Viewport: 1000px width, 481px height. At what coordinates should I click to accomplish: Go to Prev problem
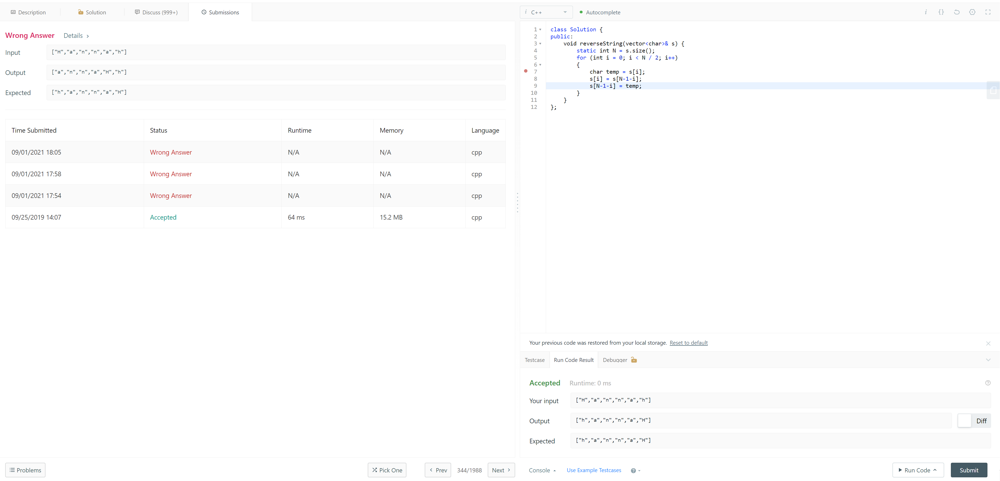coord(438,470)
